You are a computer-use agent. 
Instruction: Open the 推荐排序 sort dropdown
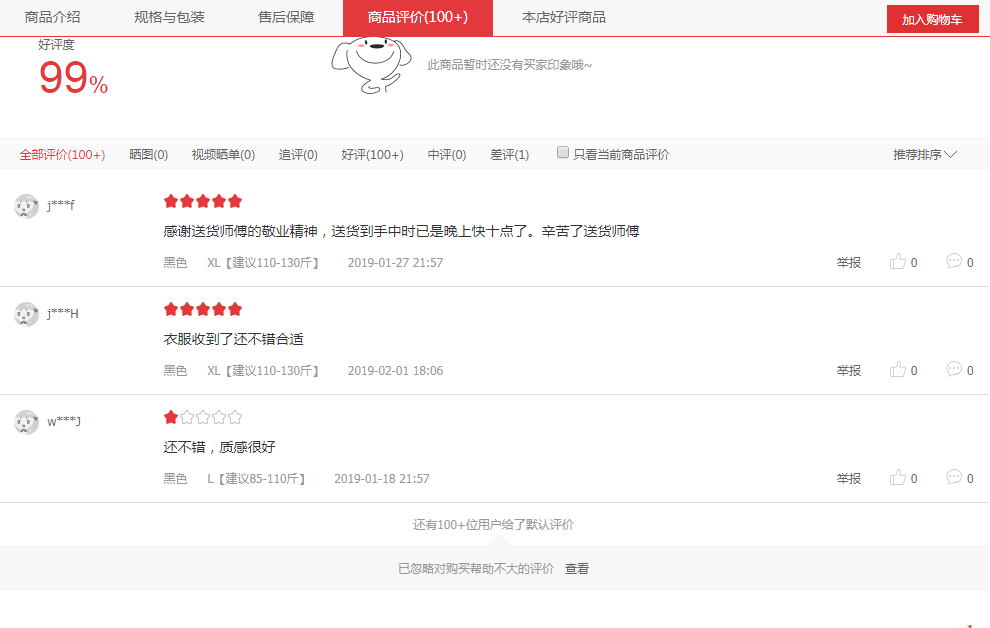pos(924,155)
